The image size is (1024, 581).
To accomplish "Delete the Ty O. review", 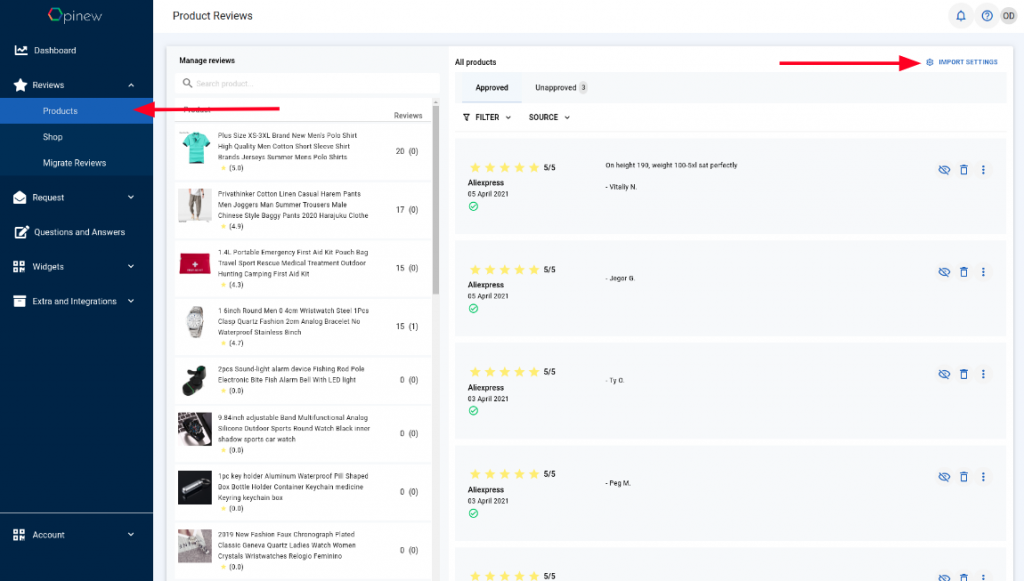I will [x=963, y=374].
